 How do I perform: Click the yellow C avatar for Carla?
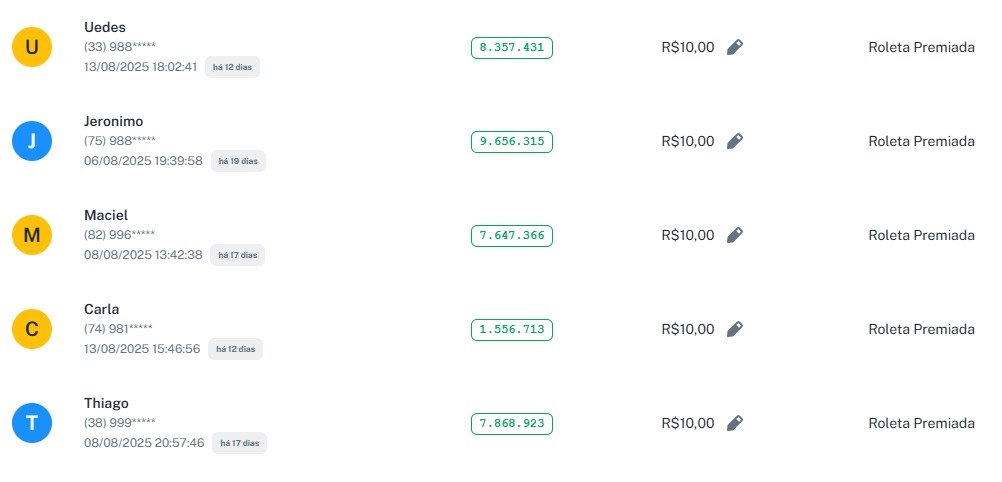click(x=32, y=329)
